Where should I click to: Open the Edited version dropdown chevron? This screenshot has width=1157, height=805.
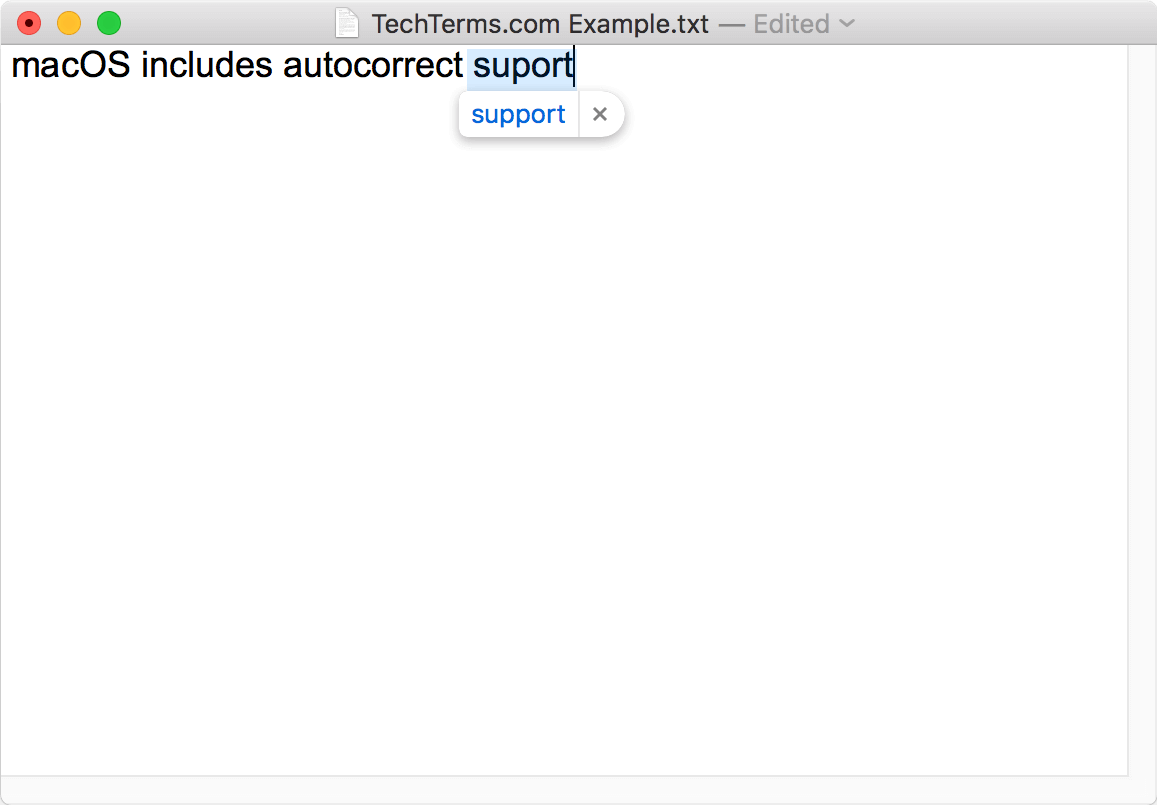847,24
